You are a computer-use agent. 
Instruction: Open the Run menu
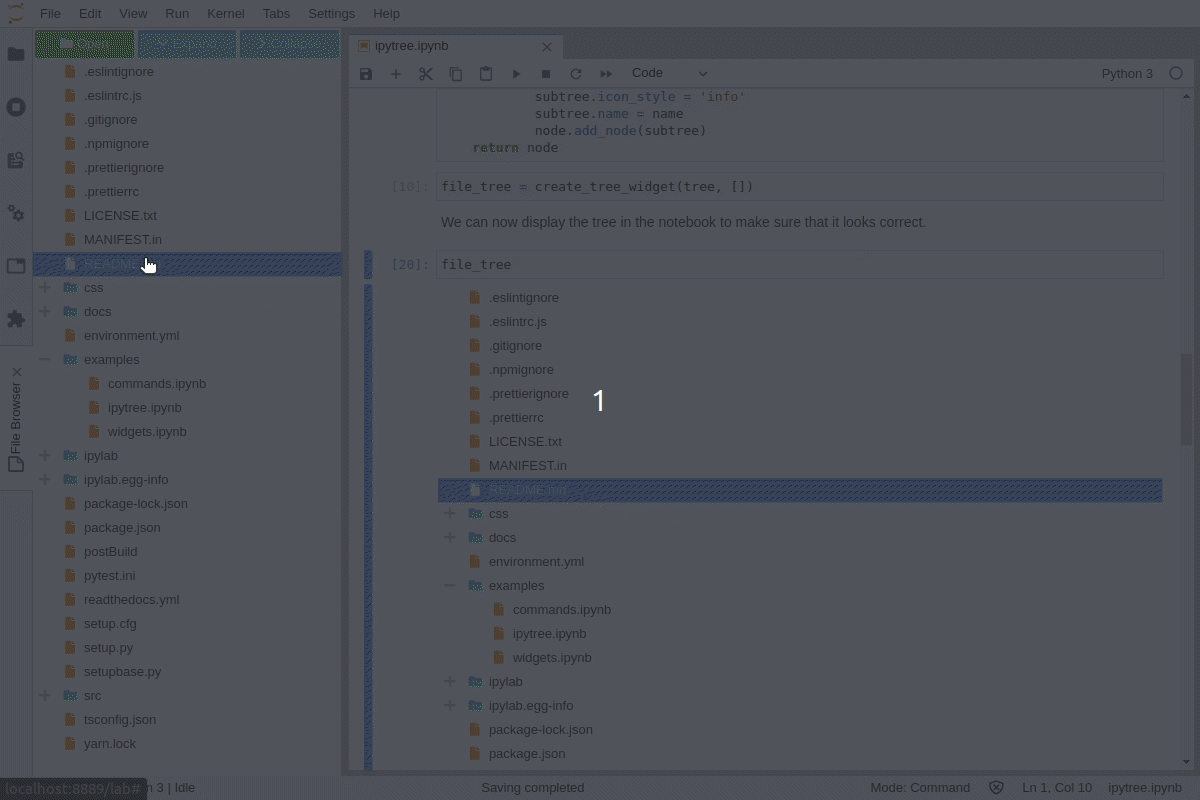[177, 13]
